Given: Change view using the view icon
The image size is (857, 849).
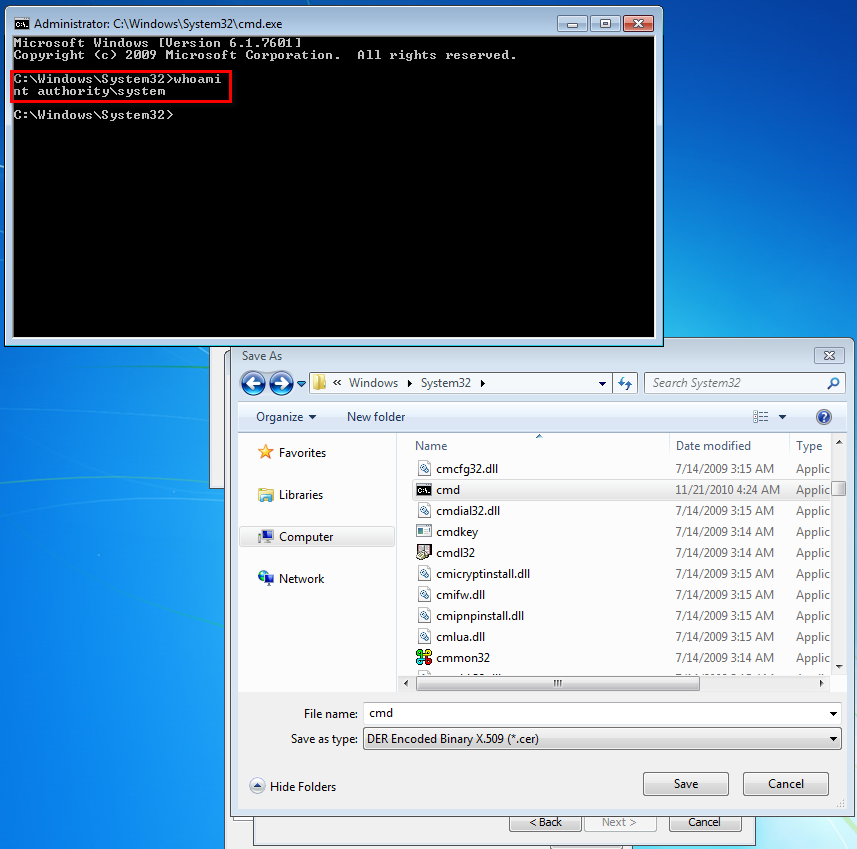Looking at the screenshot, I should tap(760, 417).
